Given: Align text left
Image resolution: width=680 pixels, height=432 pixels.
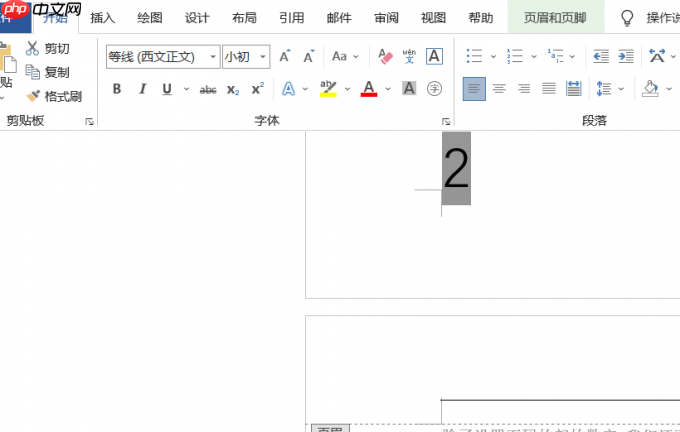Looking at the screenshot, I should tap(474, 89).
